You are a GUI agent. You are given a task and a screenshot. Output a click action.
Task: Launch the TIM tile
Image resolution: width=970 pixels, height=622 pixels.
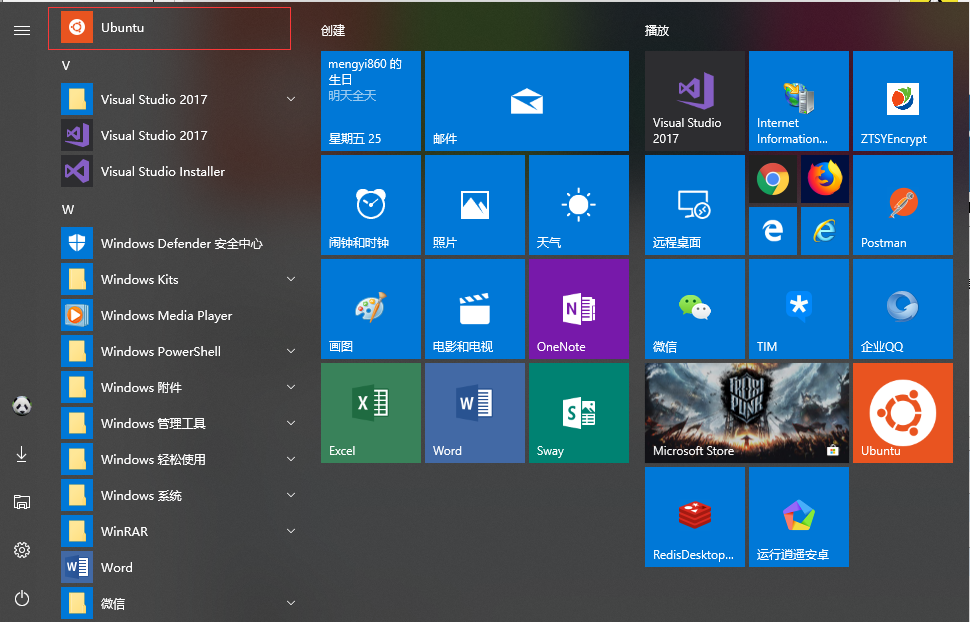point(799,309)
